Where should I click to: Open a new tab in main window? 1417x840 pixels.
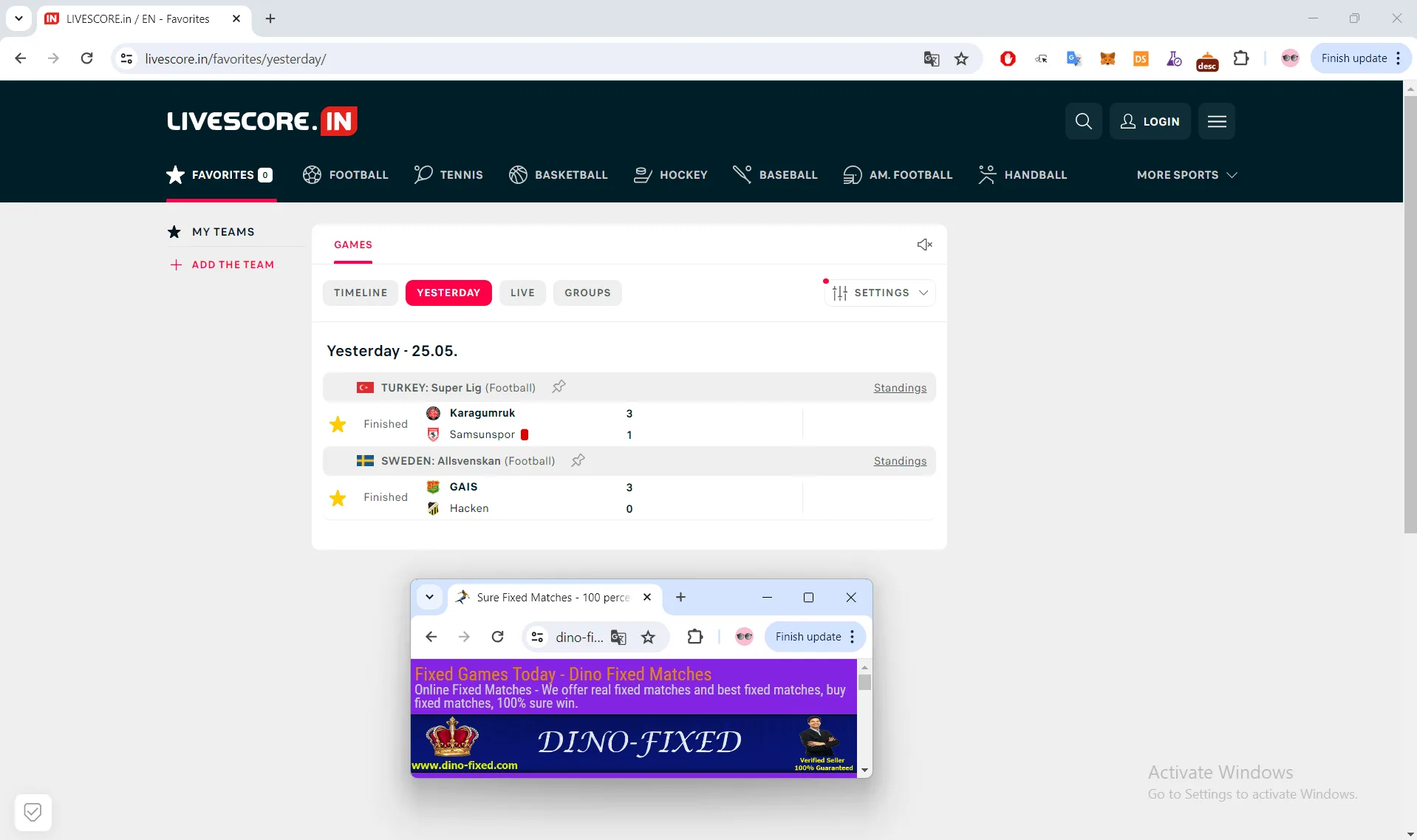point(270,18)
